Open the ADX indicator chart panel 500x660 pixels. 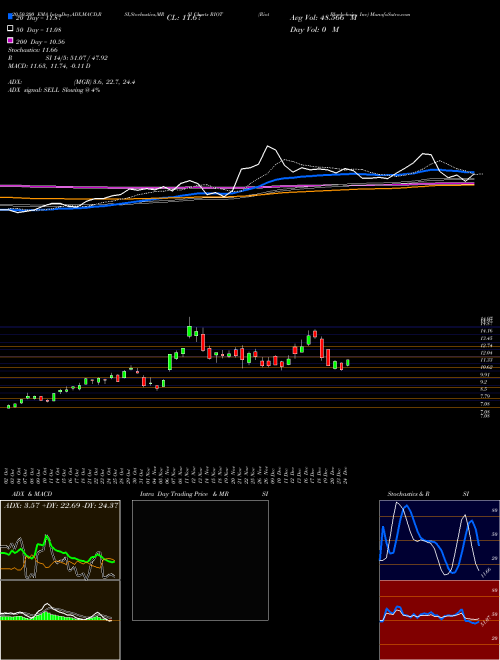tap(60, 540)
